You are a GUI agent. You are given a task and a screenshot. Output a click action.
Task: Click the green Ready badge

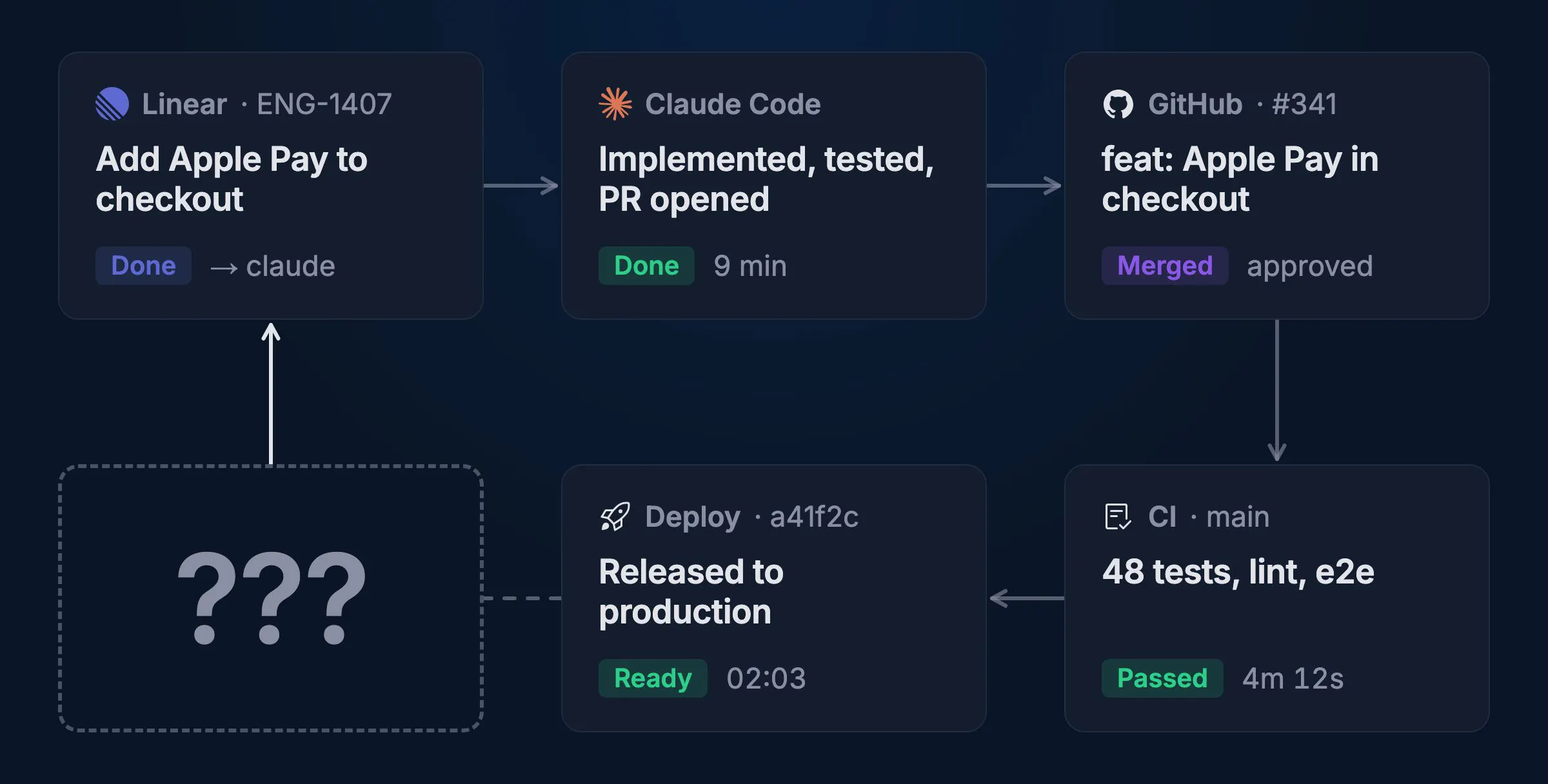point(653,678)
